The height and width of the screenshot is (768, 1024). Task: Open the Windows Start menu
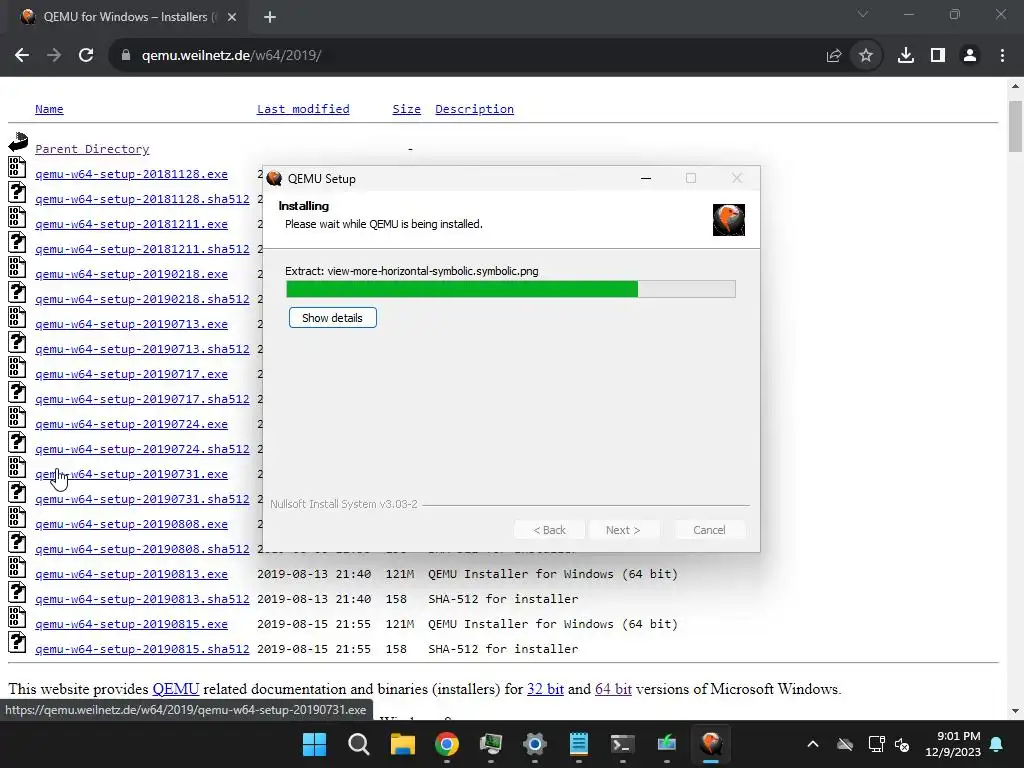point(314,744)
